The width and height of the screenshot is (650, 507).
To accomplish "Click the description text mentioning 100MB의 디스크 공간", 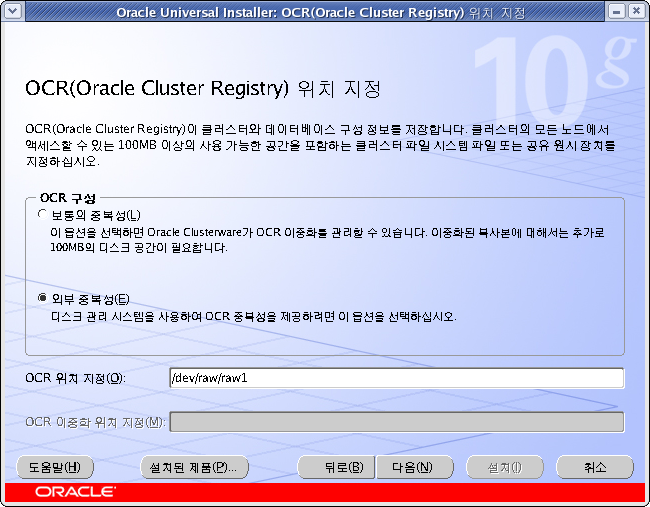I will tap(327, 240).
